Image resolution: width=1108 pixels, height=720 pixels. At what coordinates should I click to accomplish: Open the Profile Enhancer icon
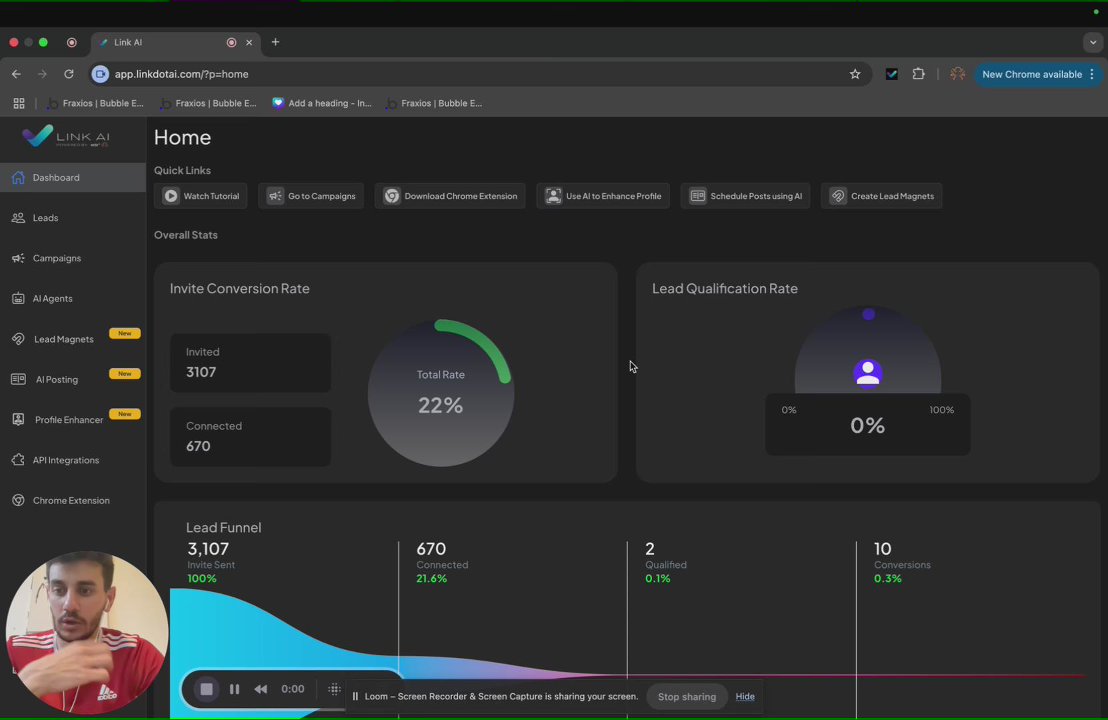[x=18, y=420]
